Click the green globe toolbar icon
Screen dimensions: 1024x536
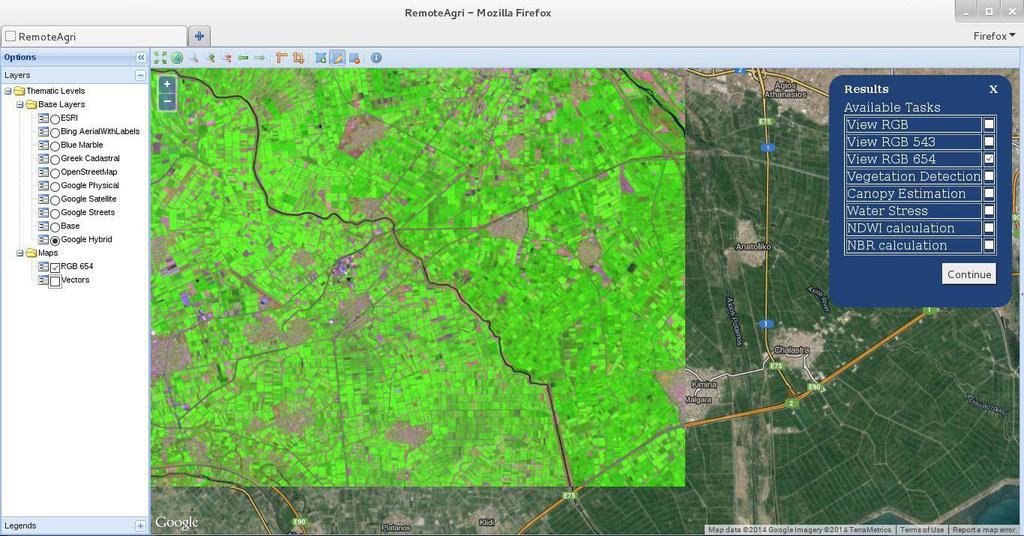176,58
